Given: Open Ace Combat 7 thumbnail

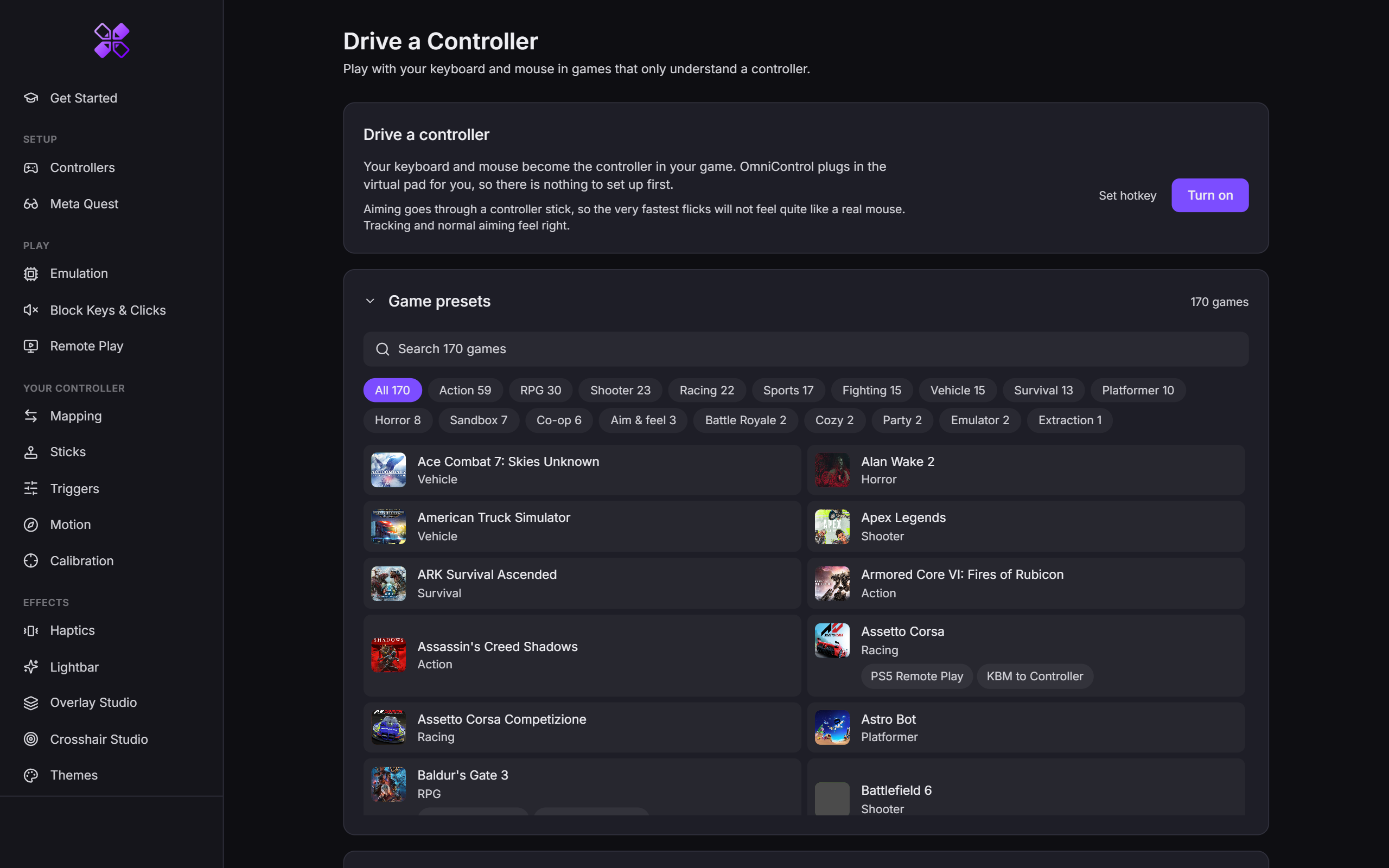Looking at the screenshot, I should click(388, 470).
